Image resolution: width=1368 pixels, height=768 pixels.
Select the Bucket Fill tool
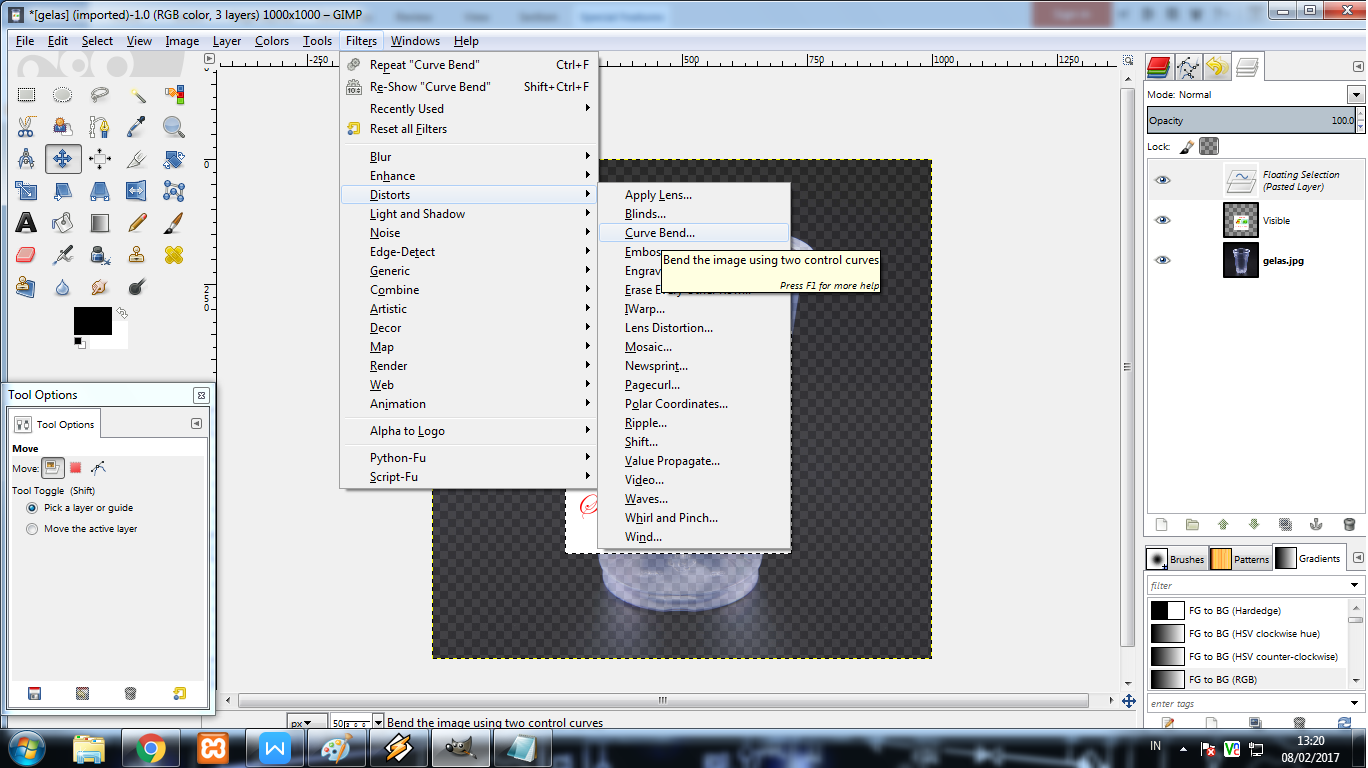click(x=63, y=222)
